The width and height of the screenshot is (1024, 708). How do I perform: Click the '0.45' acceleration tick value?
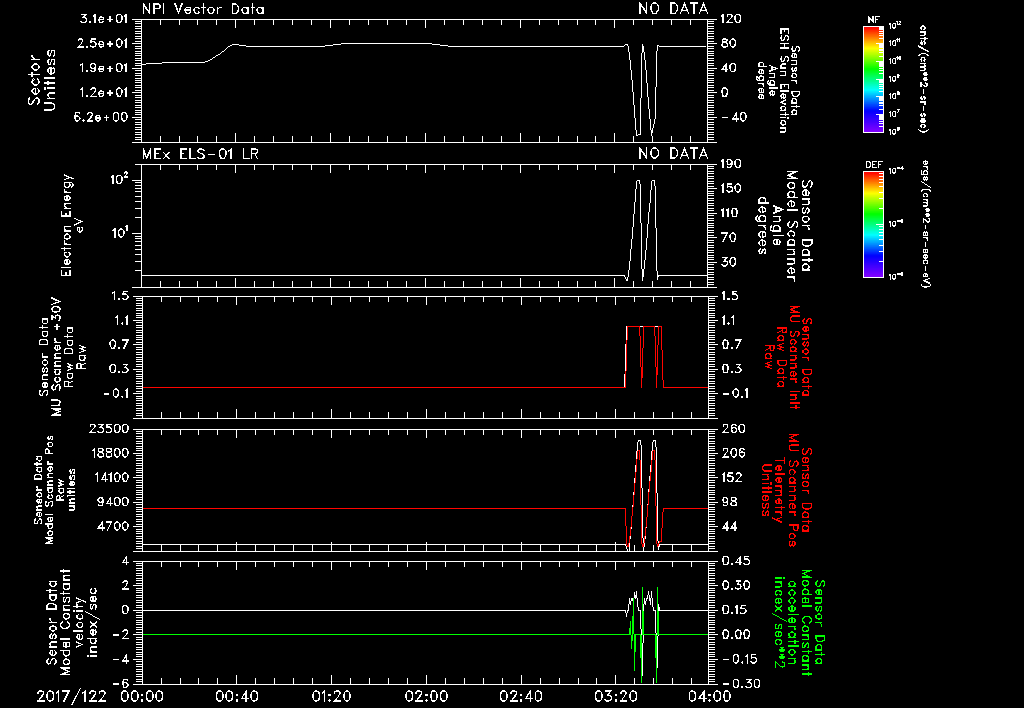(737, 560)
